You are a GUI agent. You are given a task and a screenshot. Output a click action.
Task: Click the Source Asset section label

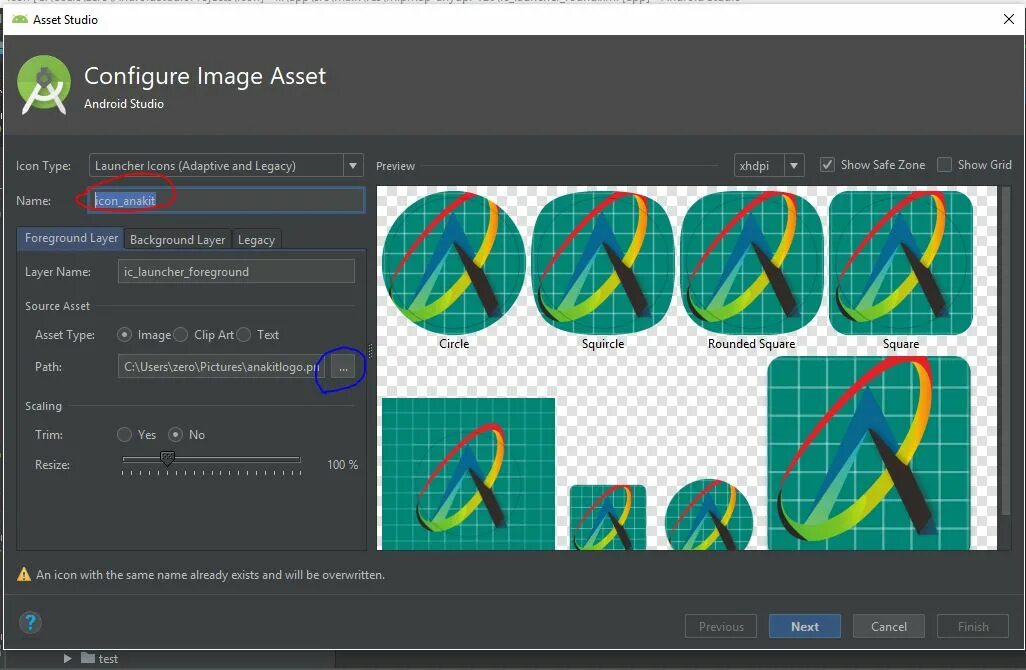57,306
